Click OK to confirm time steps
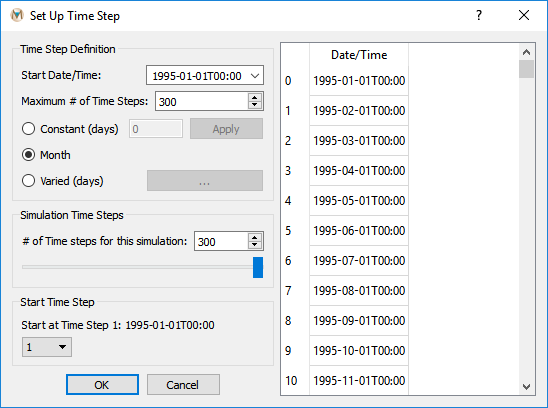This screenshot has width=548, height=408. [x=102, y=385]
